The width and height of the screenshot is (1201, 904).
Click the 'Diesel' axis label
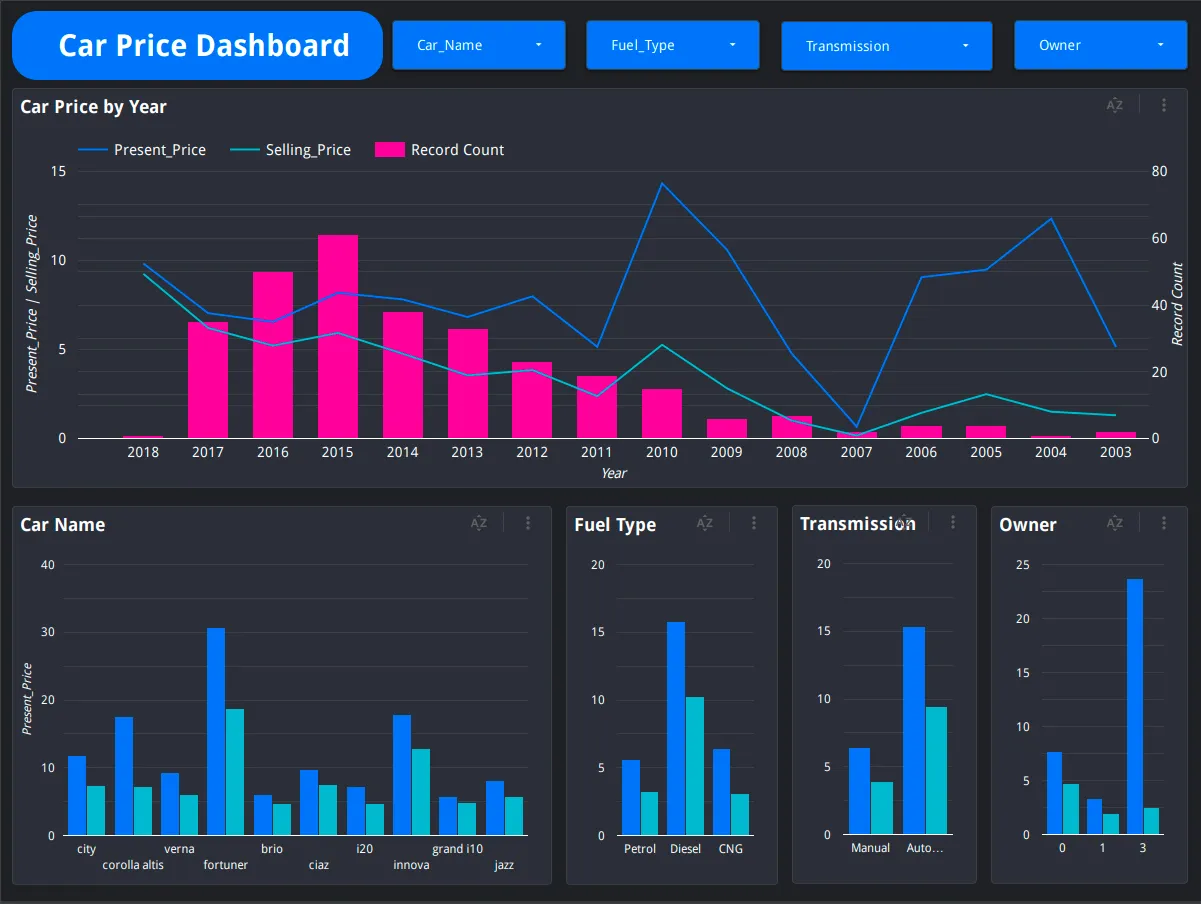(686, 849)
